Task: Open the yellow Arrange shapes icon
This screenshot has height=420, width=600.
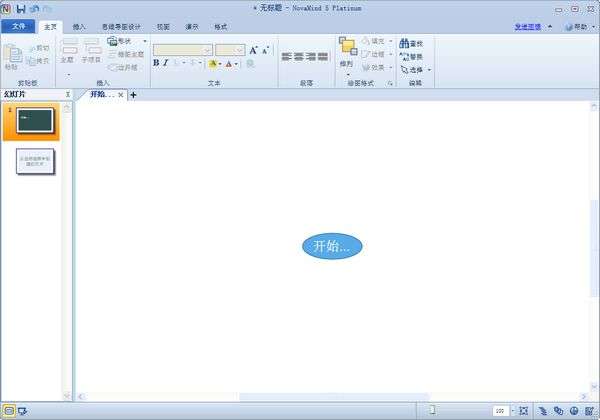Action: pyautogui.click(x=347, y=46)
